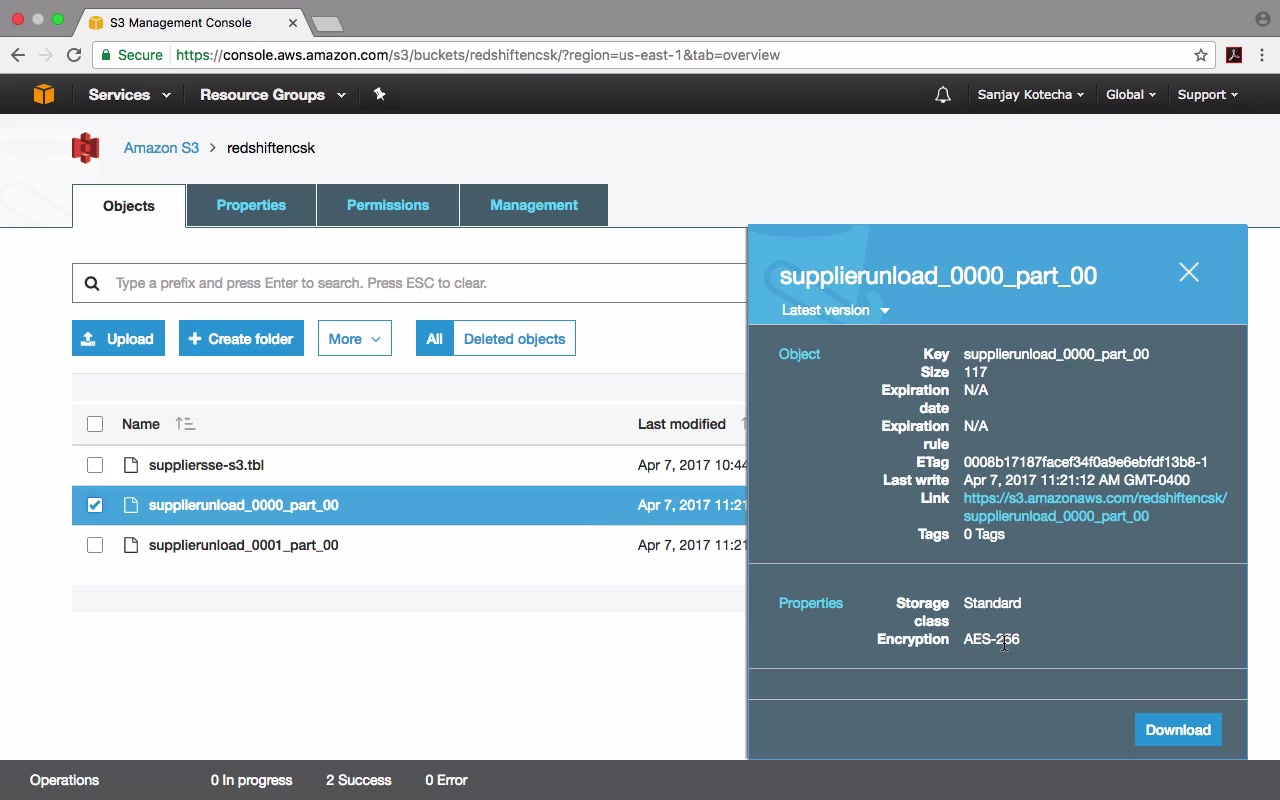The height and width of the screenshot is (800, 1280).
Task: Click the AWS orange cube home icon
Action: tap(44, 94)
